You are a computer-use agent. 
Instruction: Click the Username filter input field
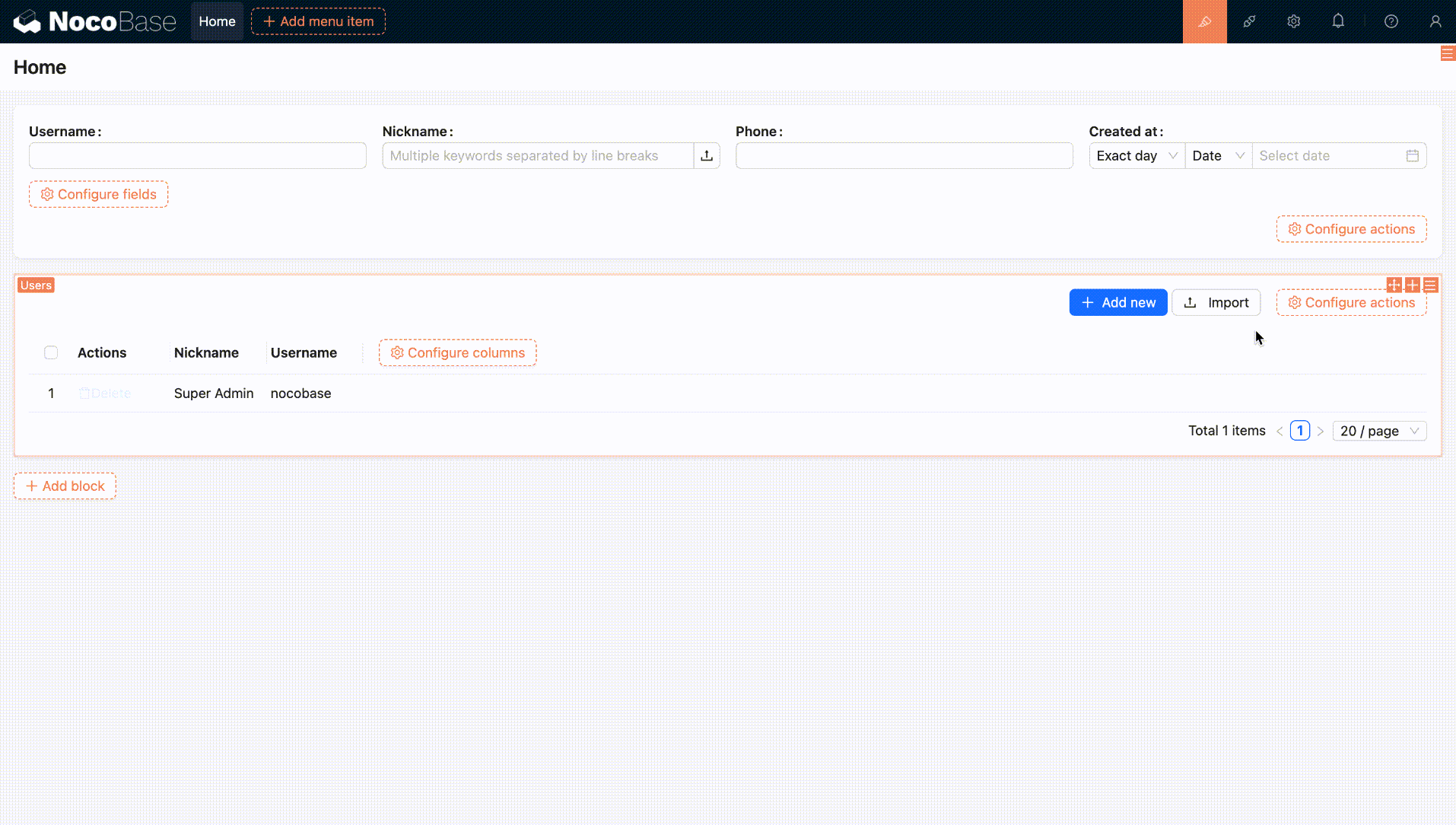tap(197, 155)
